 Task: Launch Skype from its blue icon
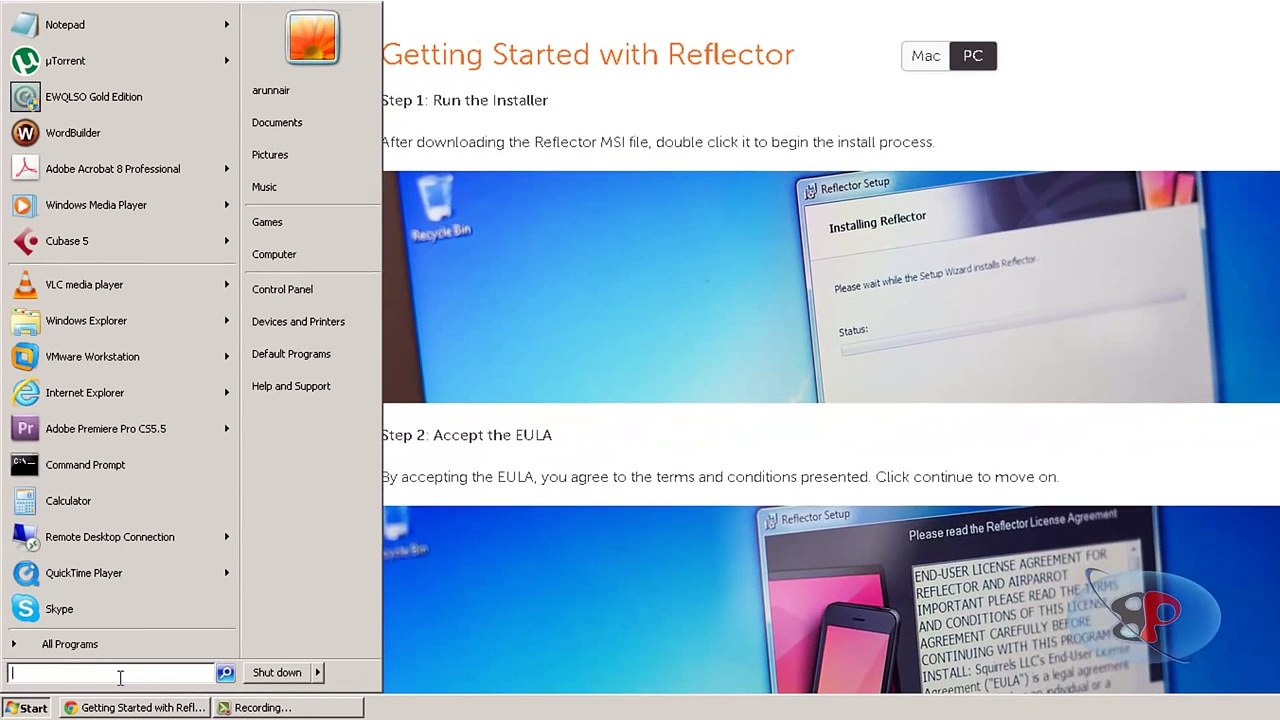point(25,609)
